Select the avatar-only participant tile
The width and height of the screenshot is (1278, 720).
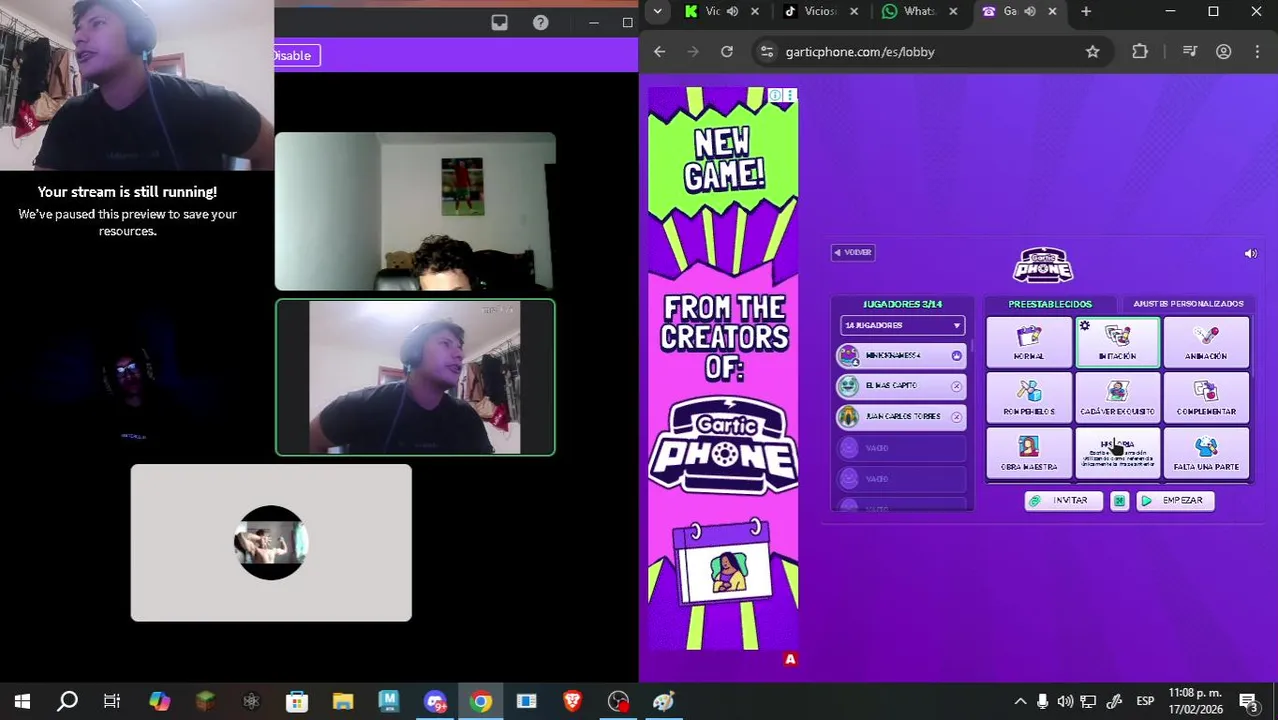tap(271, 543)
